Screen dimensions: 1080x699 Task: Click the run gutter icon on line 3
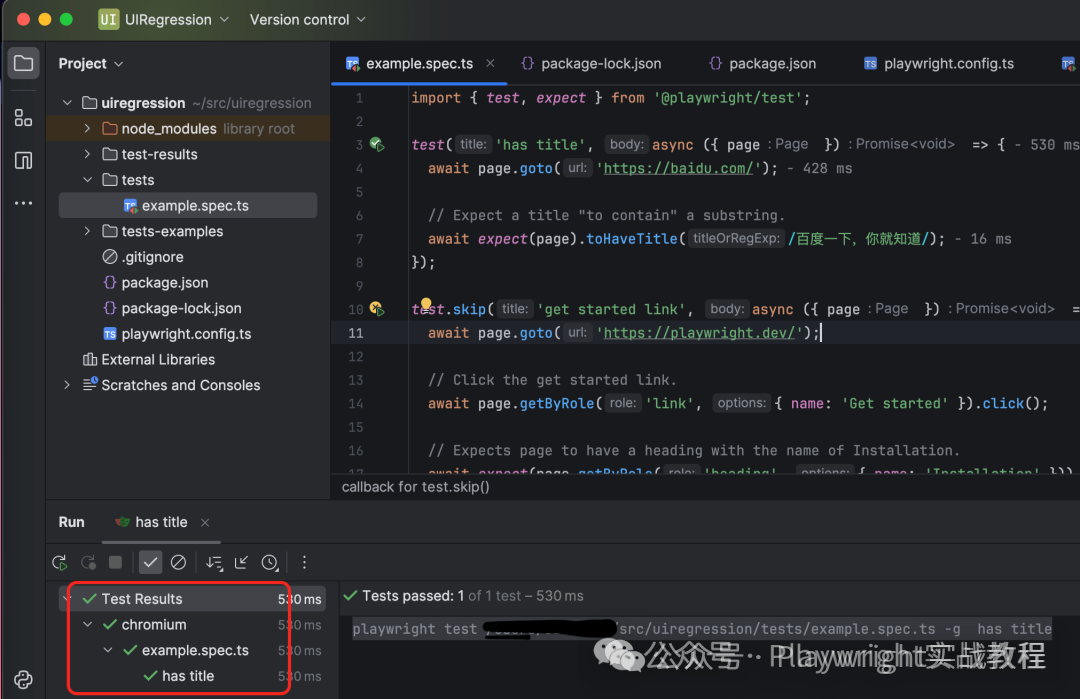377,144
